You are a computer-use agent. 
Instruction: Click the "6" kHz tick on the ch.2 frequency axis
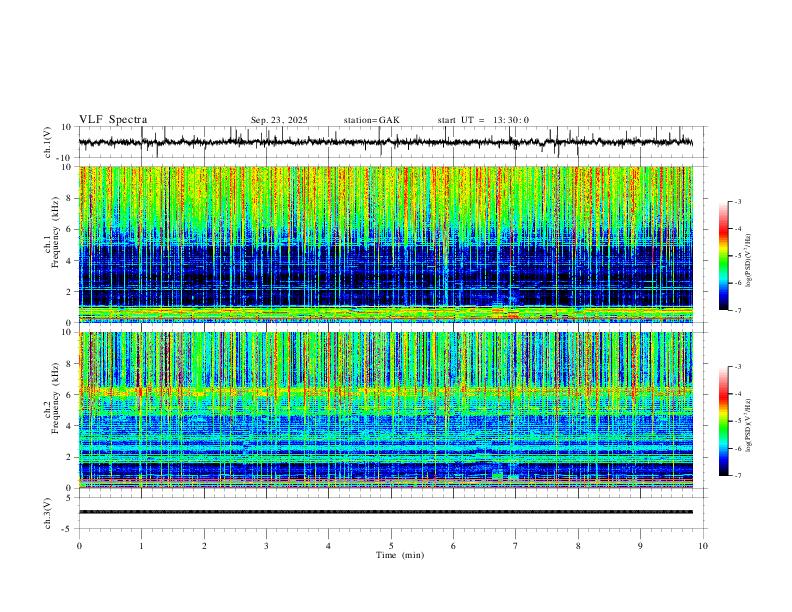click(x=69, y=395)
